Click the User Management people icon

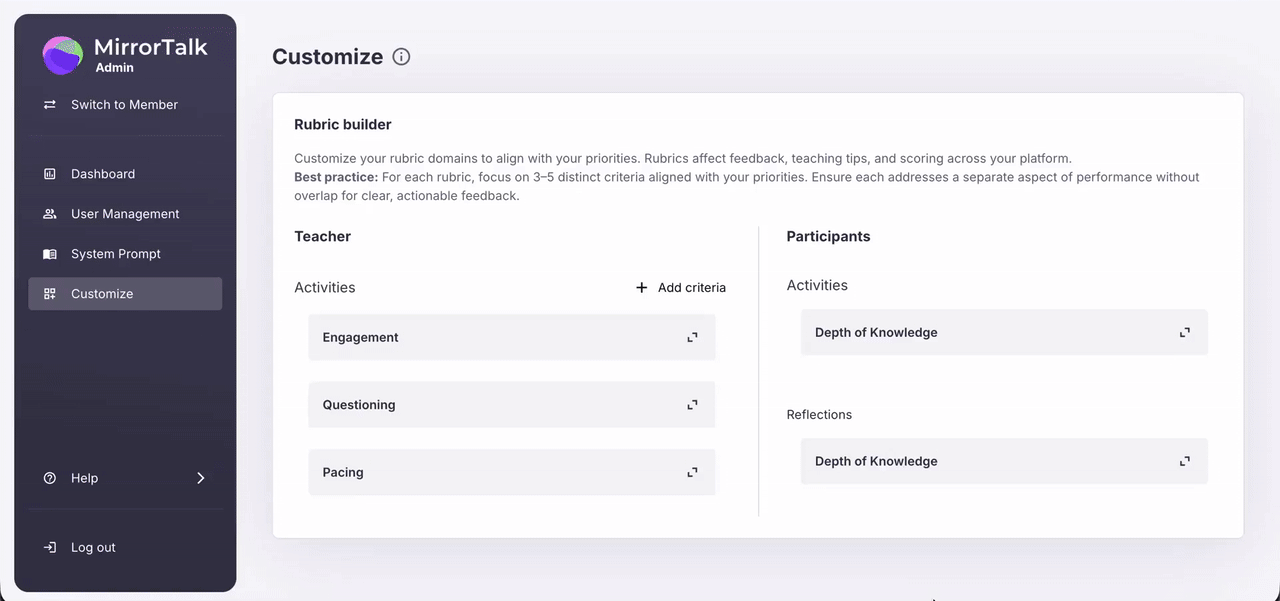click(49, 213)
